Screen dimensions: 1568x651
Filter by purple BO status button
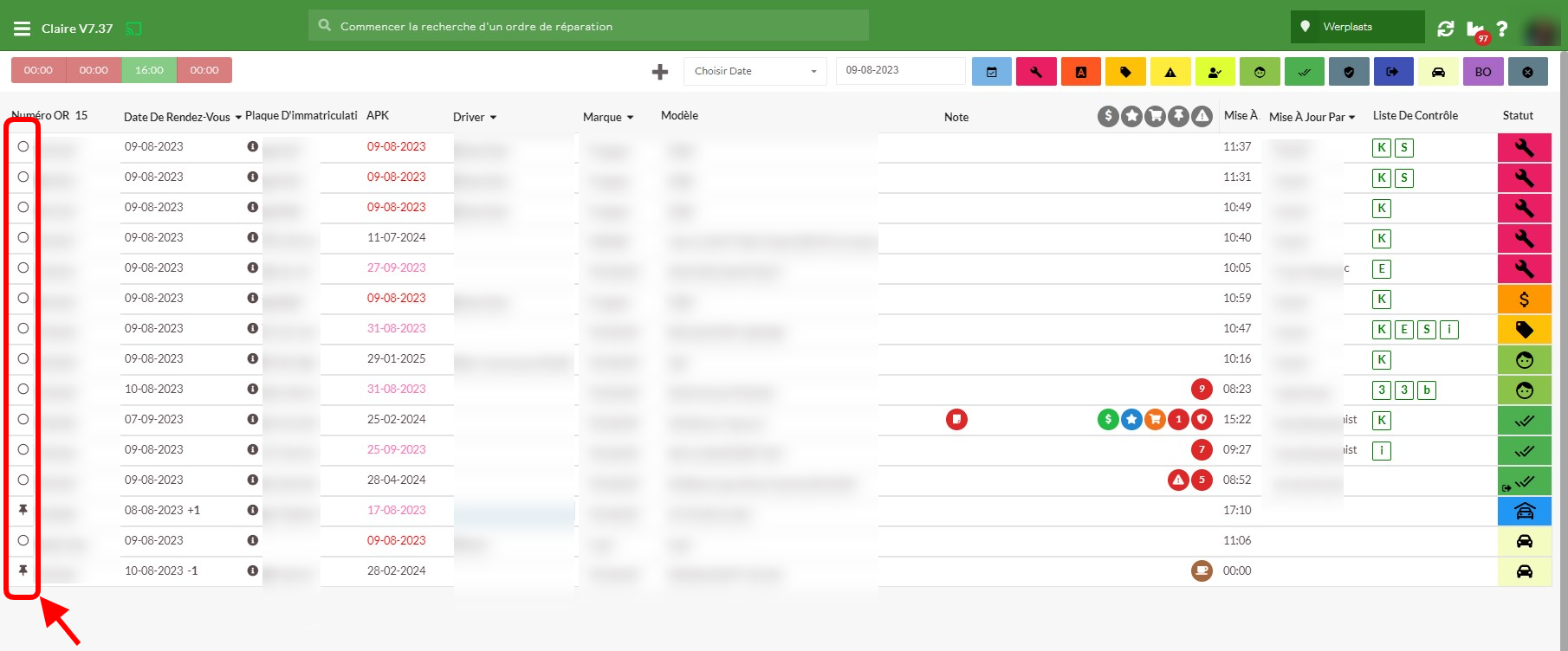click(1483, 72)
